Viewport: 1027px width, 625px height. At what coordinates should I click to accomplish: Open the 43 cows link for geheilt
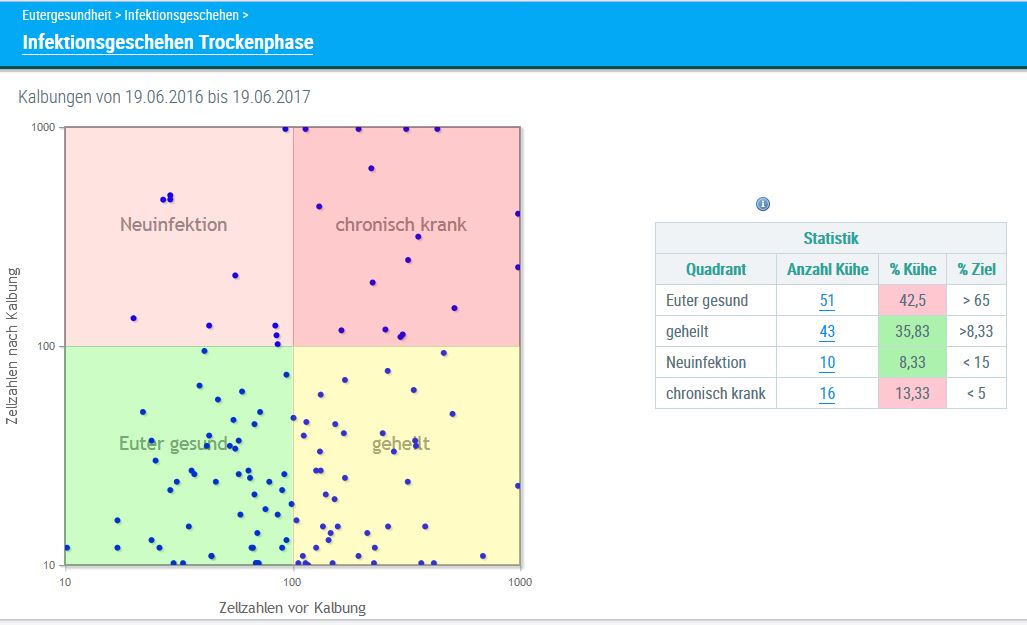(x=827, y=331)
